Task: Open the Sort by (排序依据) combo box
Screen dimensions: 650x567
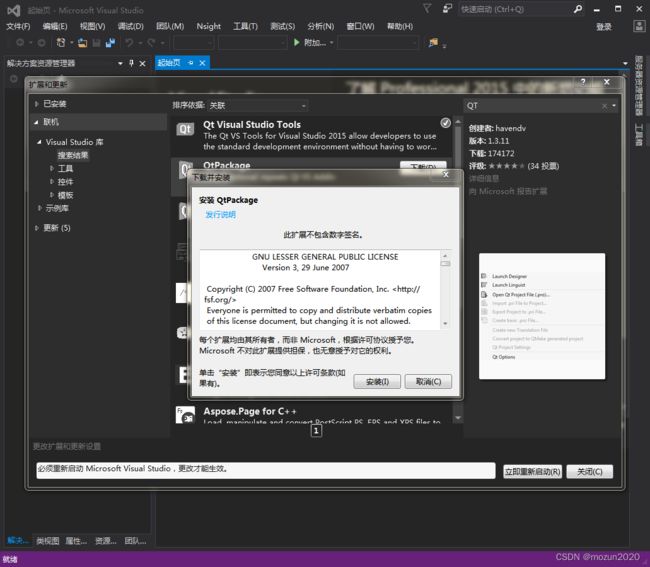Action: coord(257,106)
